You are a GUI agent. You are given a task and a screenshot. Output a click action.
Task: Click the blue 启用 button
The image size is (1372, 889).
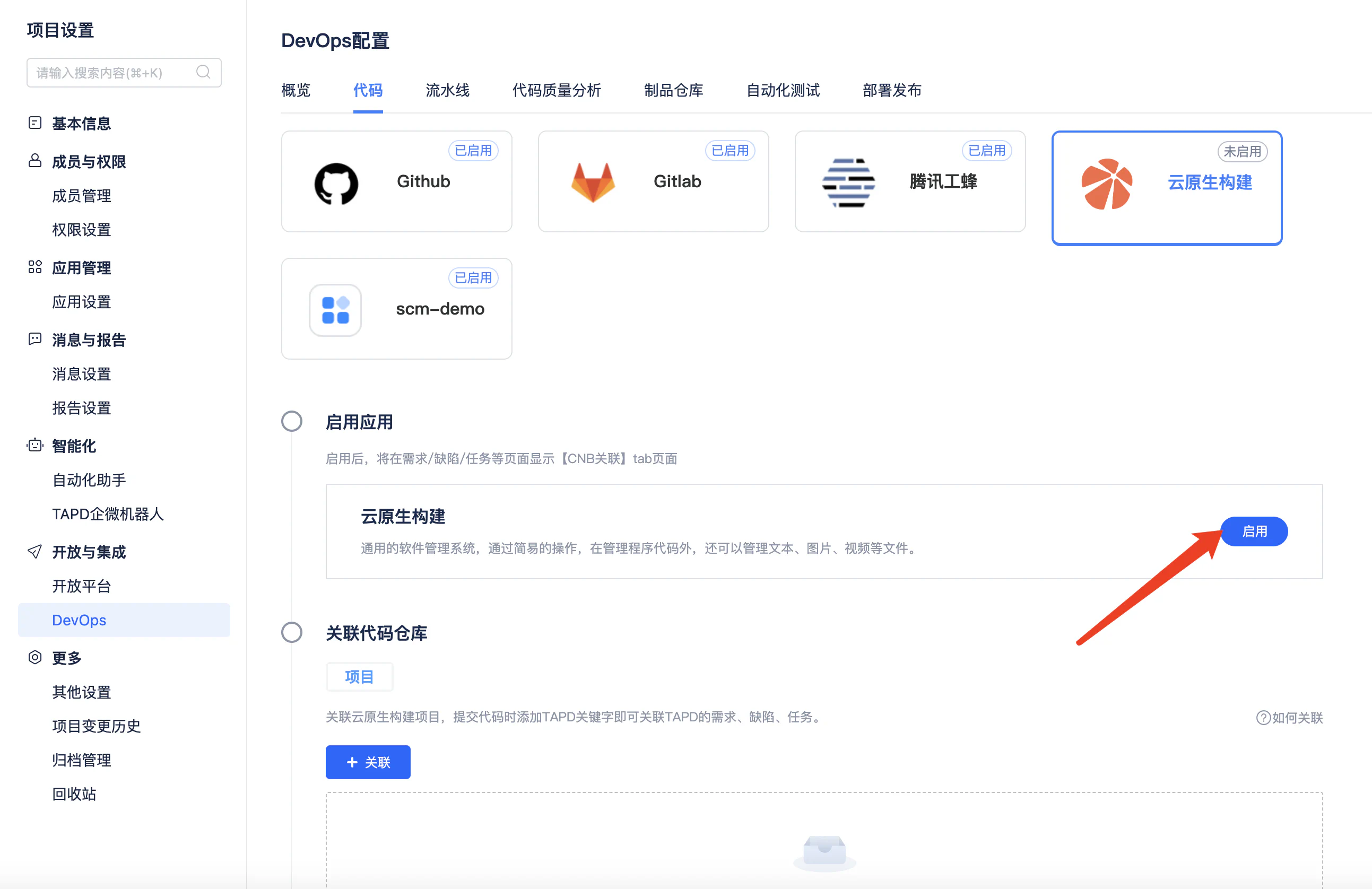pos(1254,531)
